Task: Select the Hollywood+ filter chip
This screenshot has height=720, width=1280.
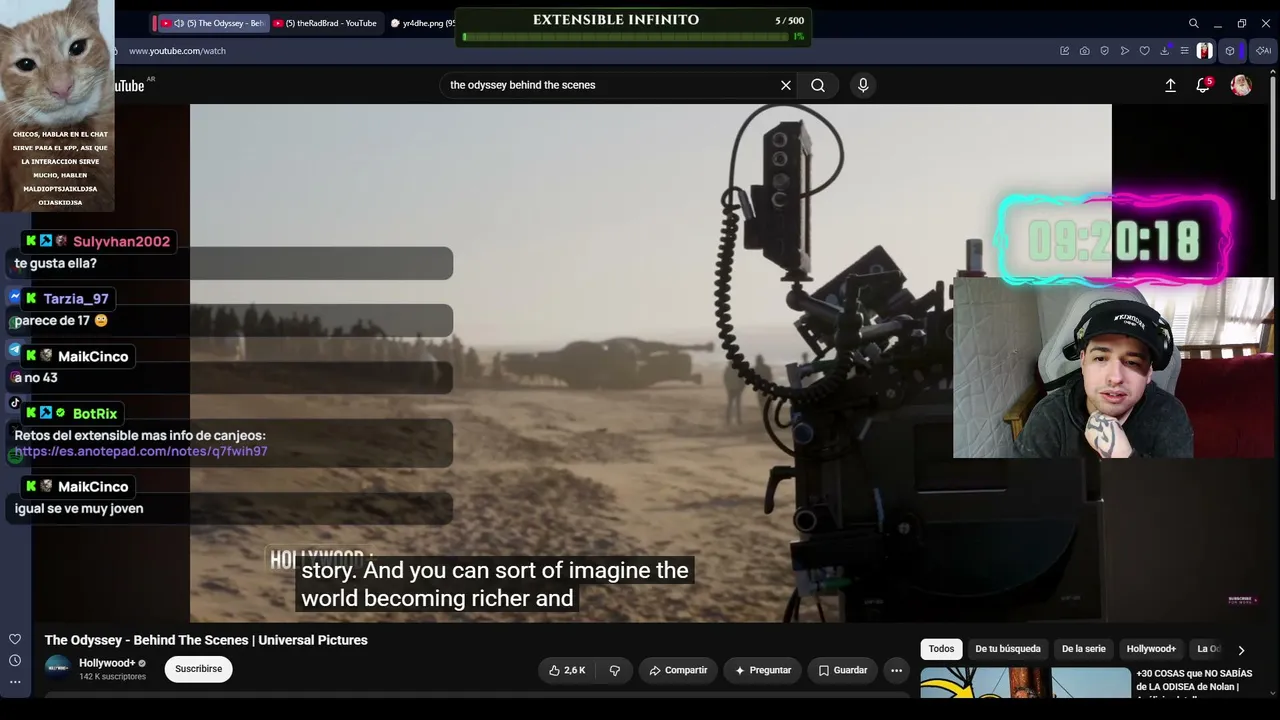Action: tap(1151, 649)
